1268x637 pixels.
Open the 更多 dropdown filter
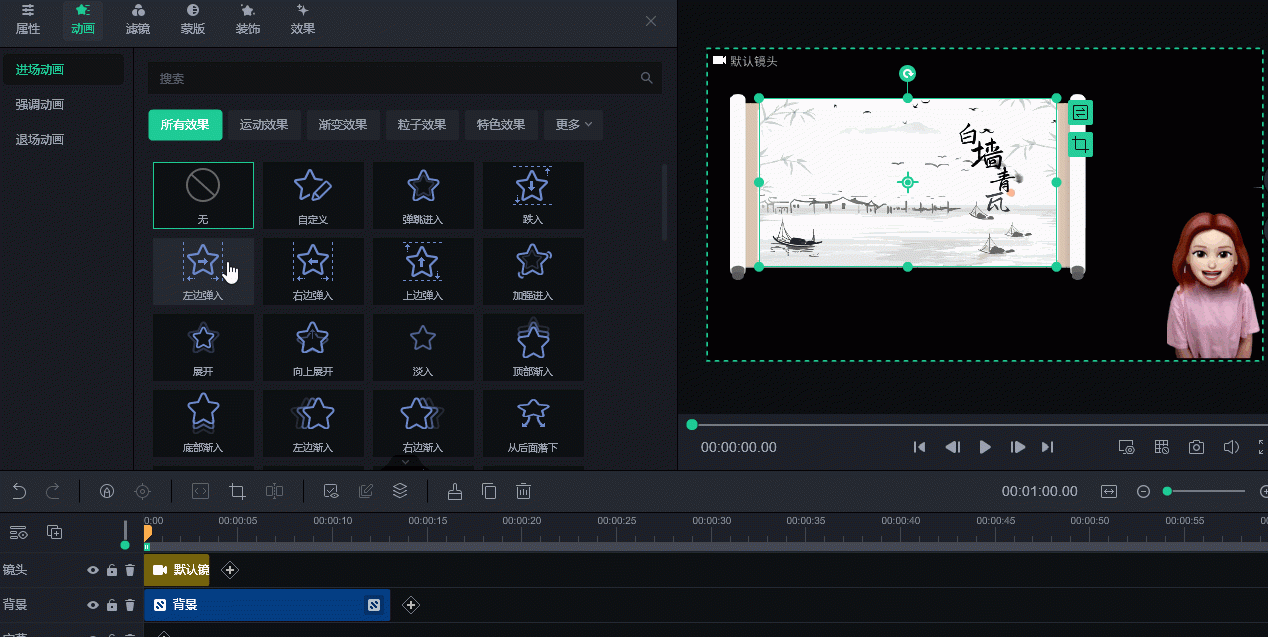(x=573, y=125)
